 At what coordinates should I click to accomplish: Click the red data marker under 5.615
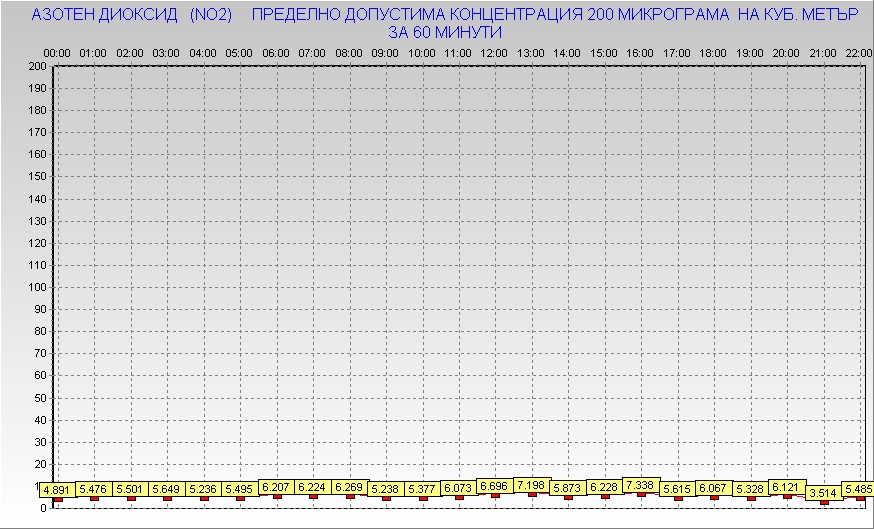pos(678,498)
